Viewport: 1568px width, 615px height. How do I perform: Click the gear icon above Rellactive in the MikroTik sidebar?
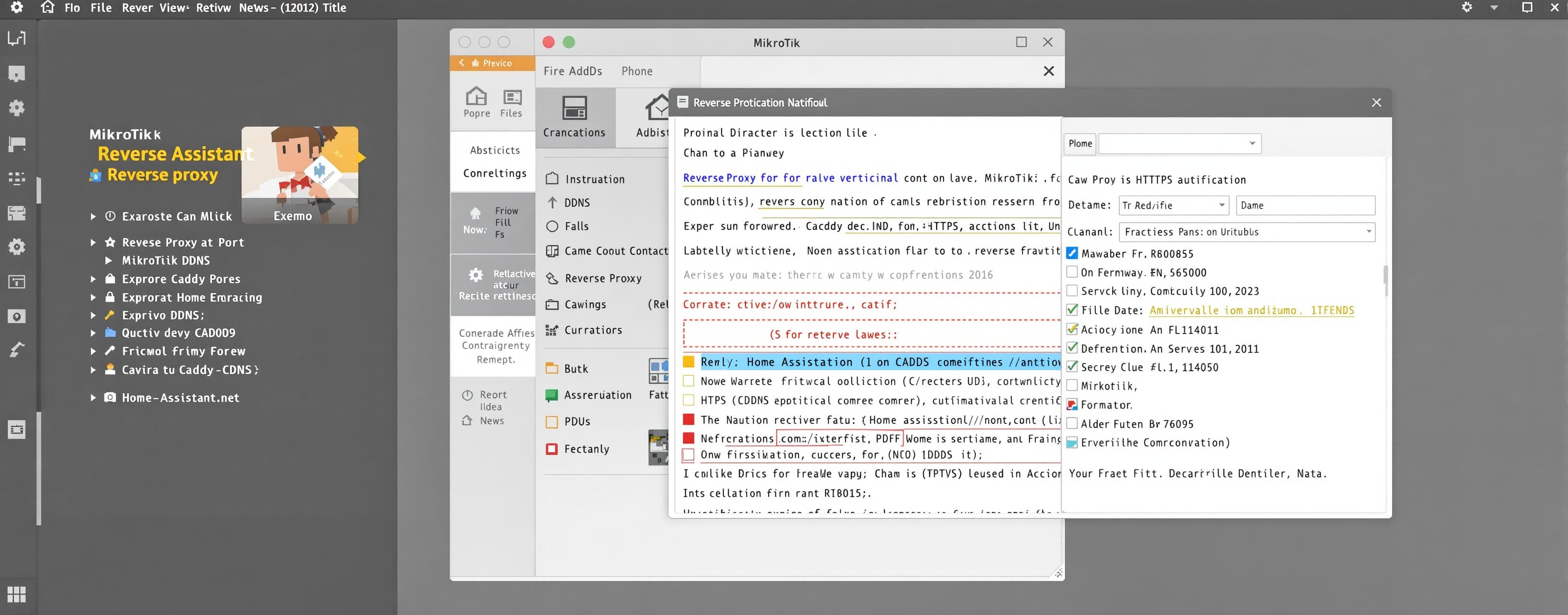476,275
